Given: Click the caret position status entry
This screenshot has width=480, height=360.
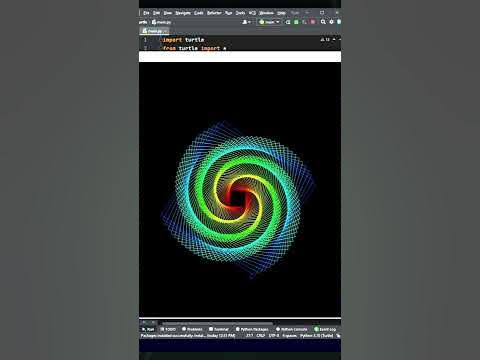Looking at the screenshot, I should 249,336.
